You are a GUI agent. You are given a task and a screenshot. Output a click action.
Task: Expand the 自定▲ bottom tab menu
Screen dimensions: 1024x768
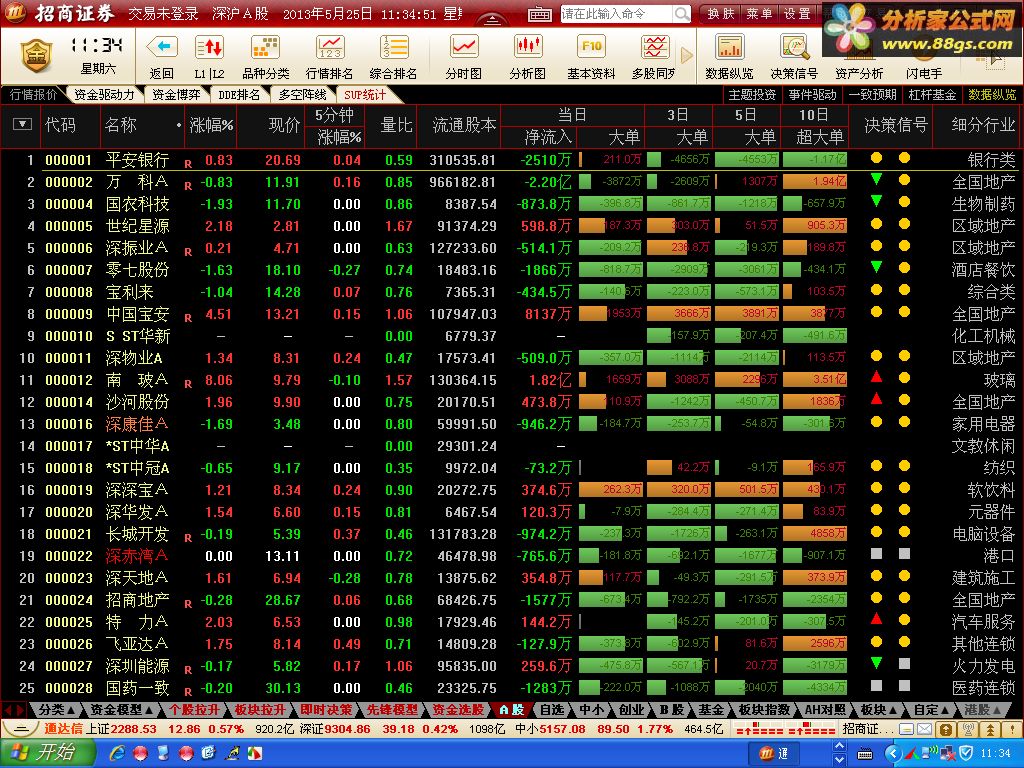(931, 709)
